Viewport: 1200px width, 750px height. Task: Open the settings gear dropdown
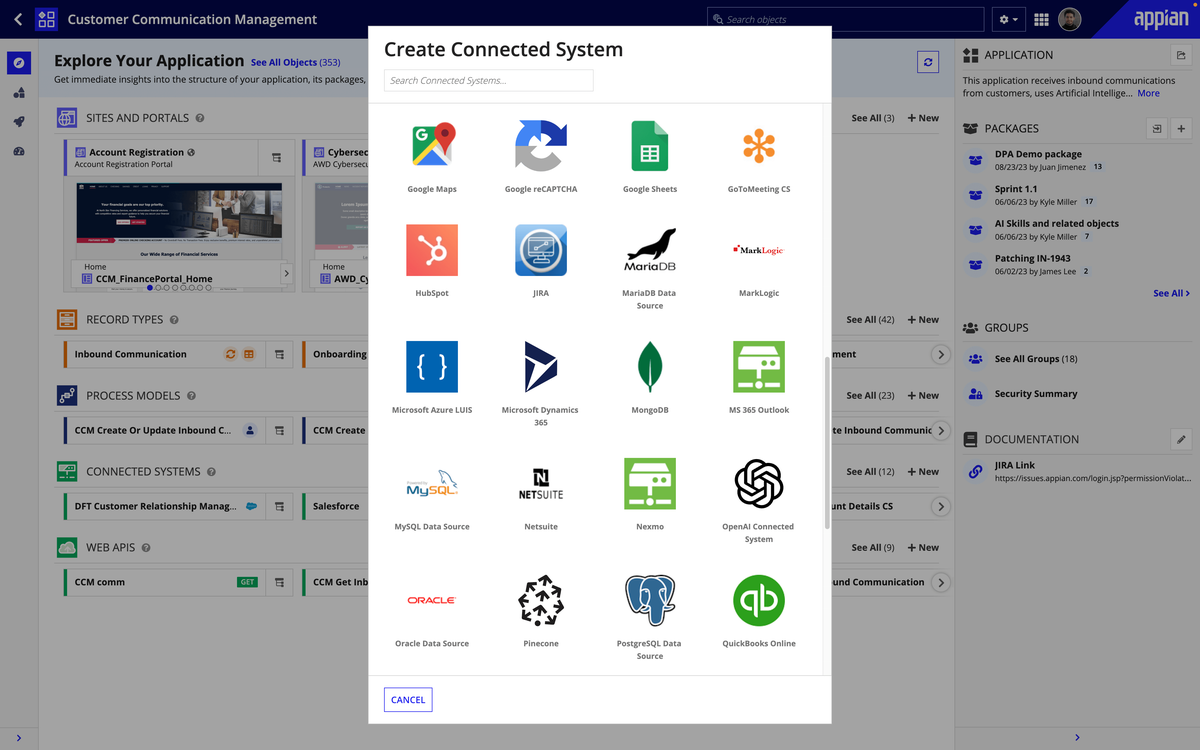coord(1007,19)
